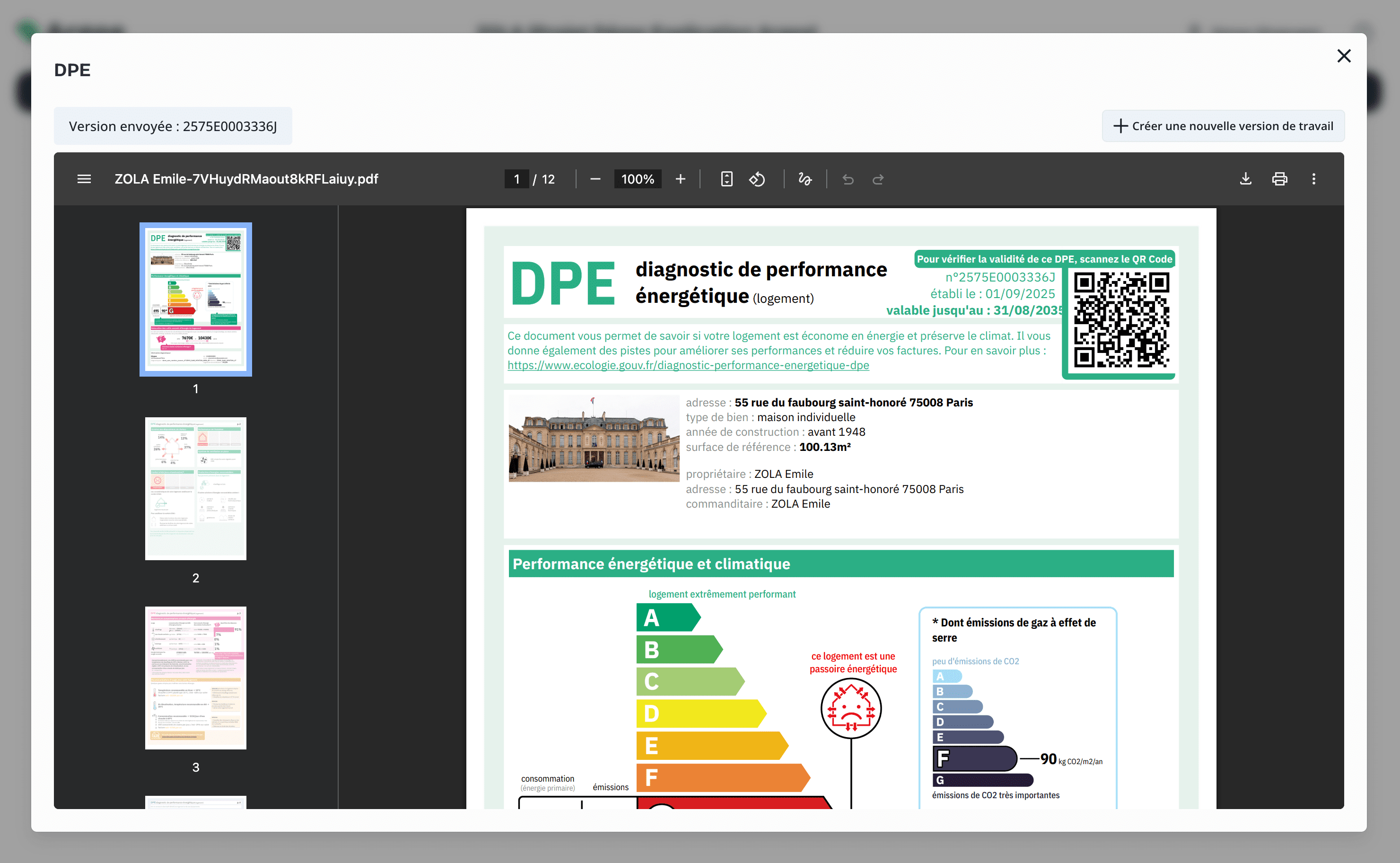Open the PDF viewer more actions menu
This screenshot has height=863, width=1400.
(1314, 179)
